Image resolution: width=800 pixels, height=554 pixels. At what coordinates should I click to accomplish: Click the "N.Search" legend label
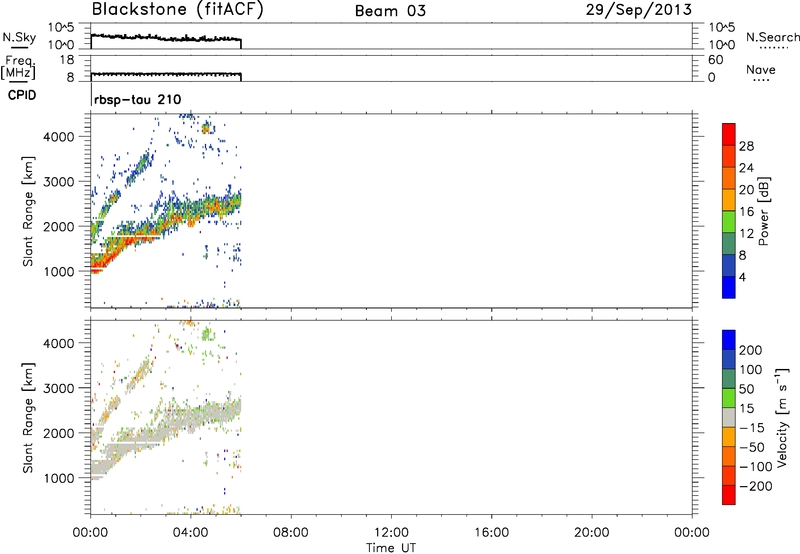pos(772,37)
